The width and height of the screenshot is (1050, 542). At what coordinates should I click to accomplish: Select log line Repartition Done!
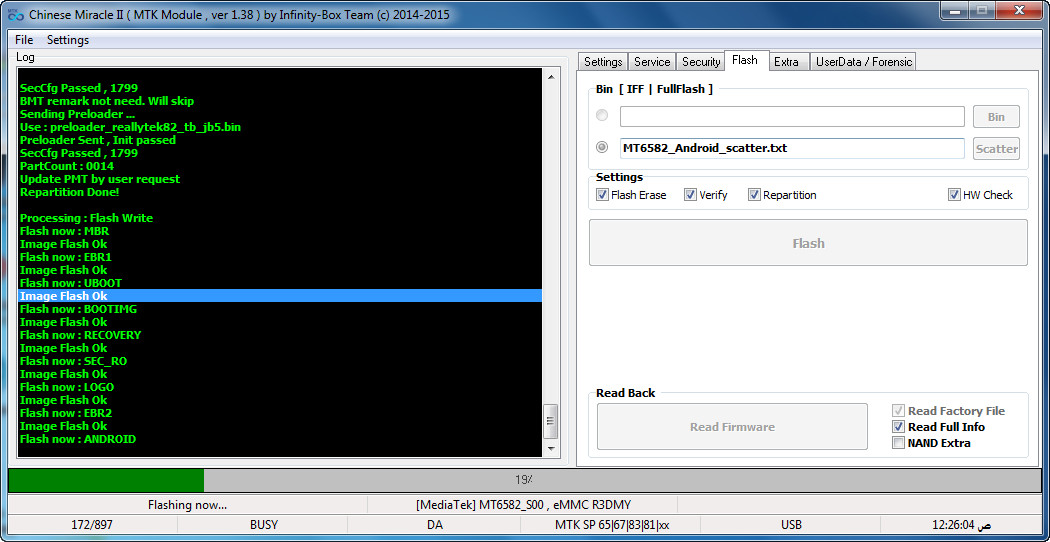70,192
